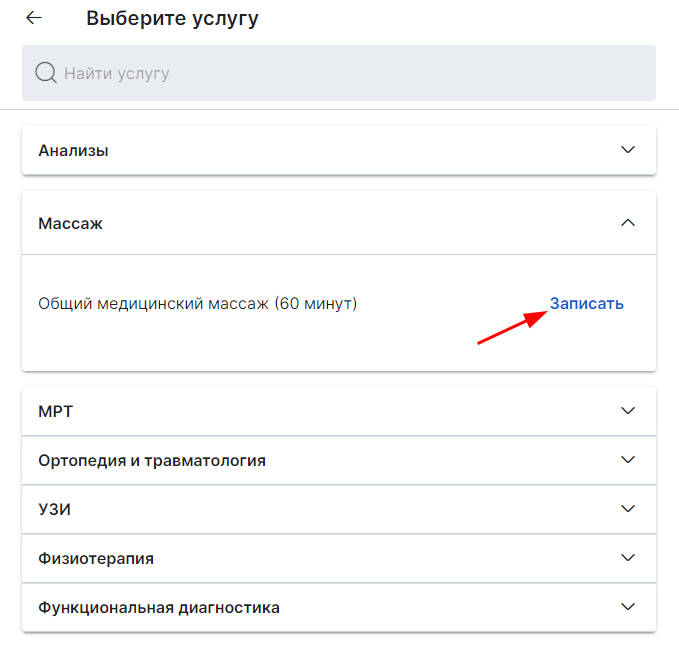
Task: Click the magnifier search icon
Action: tap(46, 73)
